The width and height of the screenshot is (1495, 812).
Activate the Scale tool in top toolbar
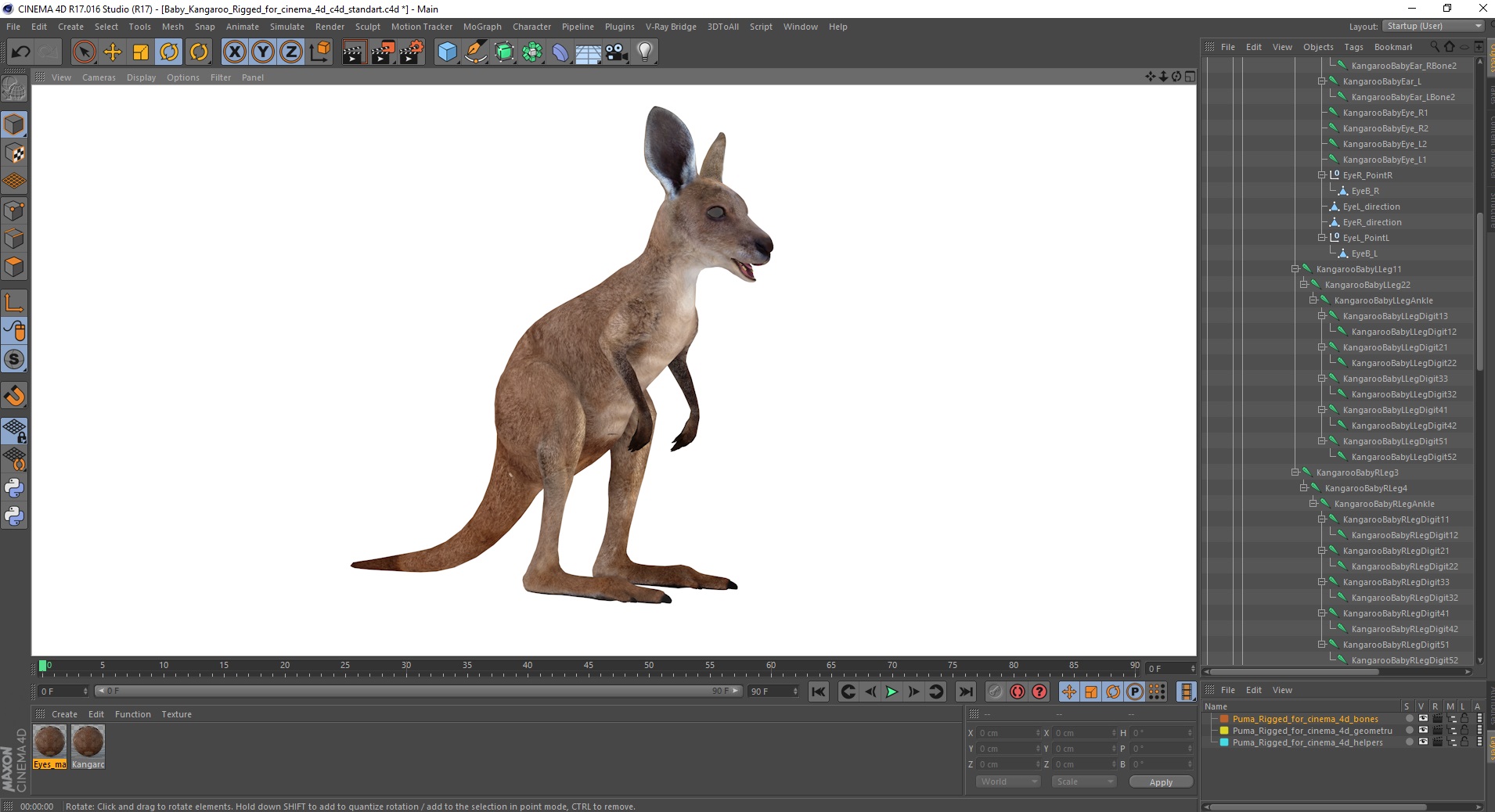coord(141,52)
